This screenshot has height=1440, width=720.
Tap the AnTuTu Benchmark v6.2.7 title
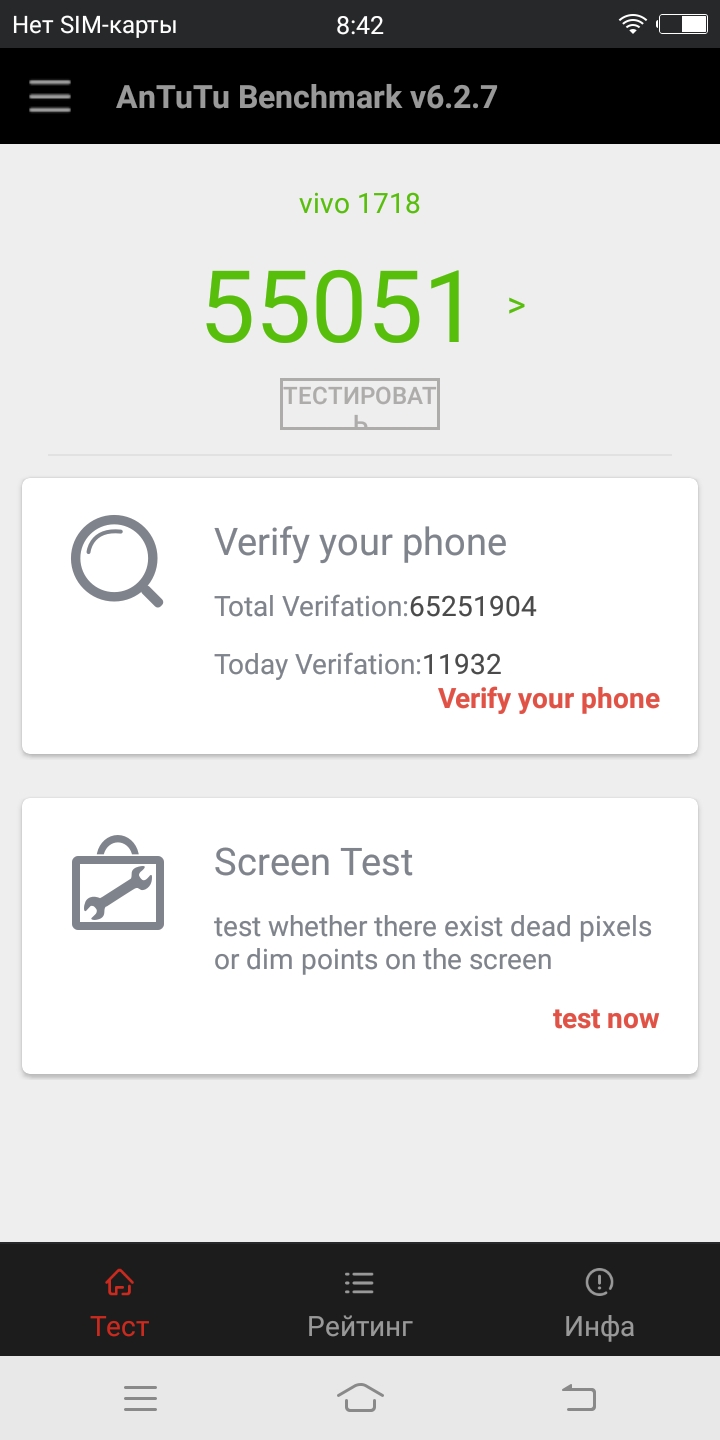pos(306,97)
